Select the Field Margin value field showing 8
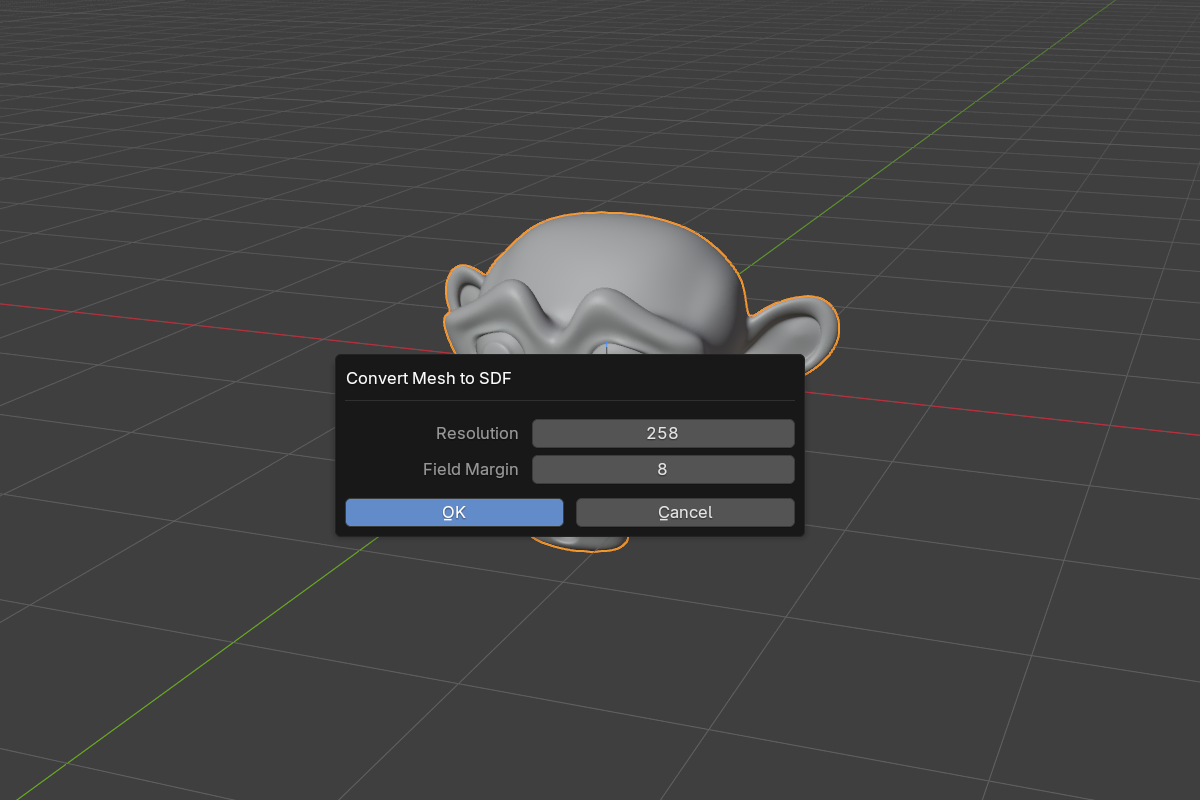 (663, 469)
